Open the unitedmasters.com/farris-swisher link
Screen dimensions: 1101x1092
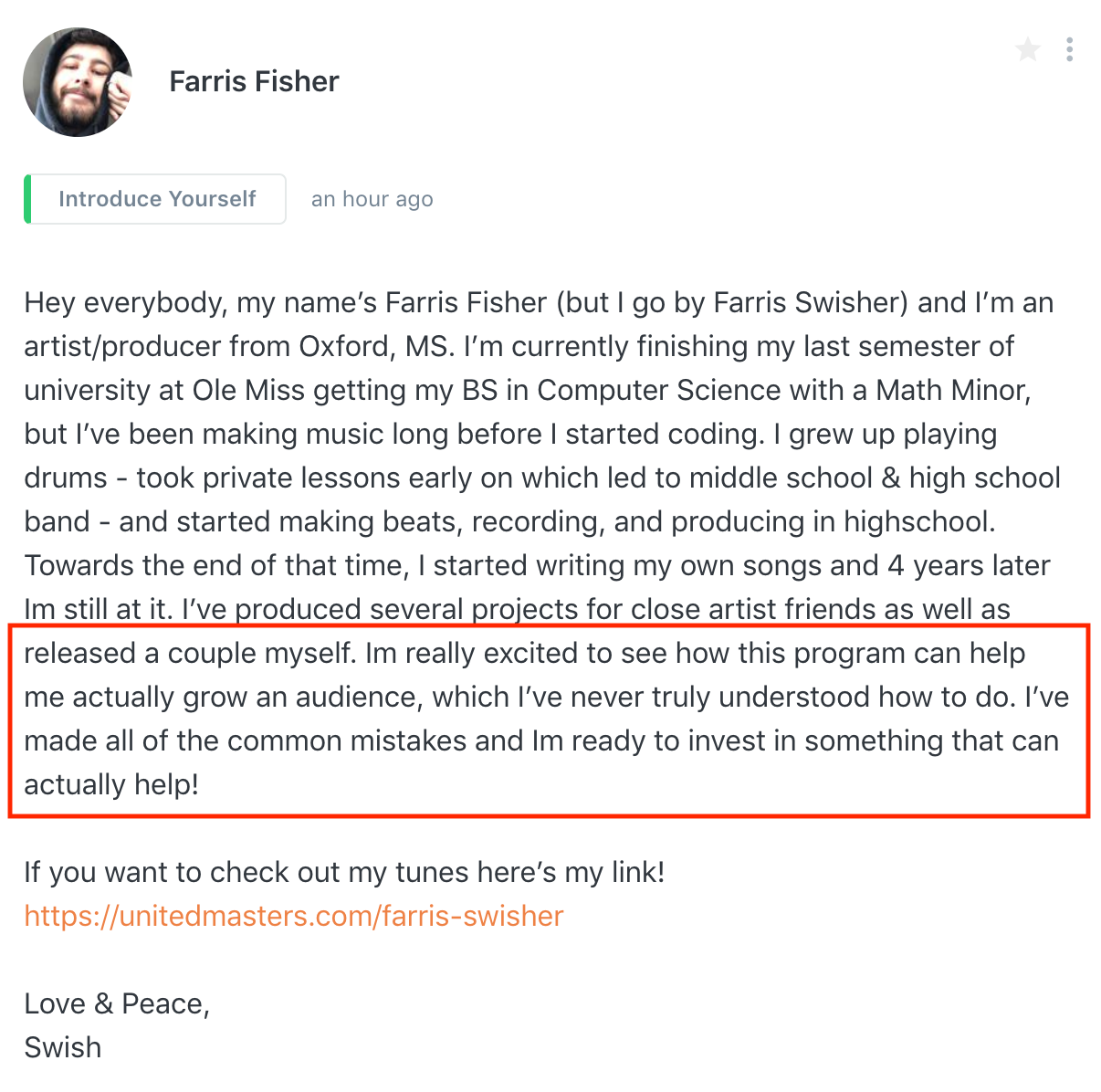point(294,916)
